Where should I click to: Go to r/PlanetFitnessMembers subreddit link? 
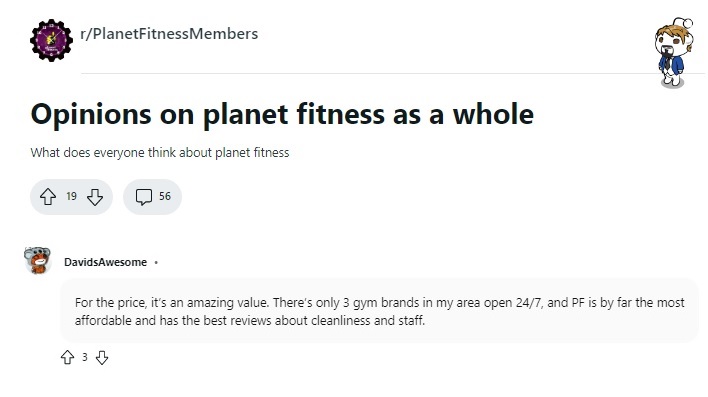click(169, 34)
